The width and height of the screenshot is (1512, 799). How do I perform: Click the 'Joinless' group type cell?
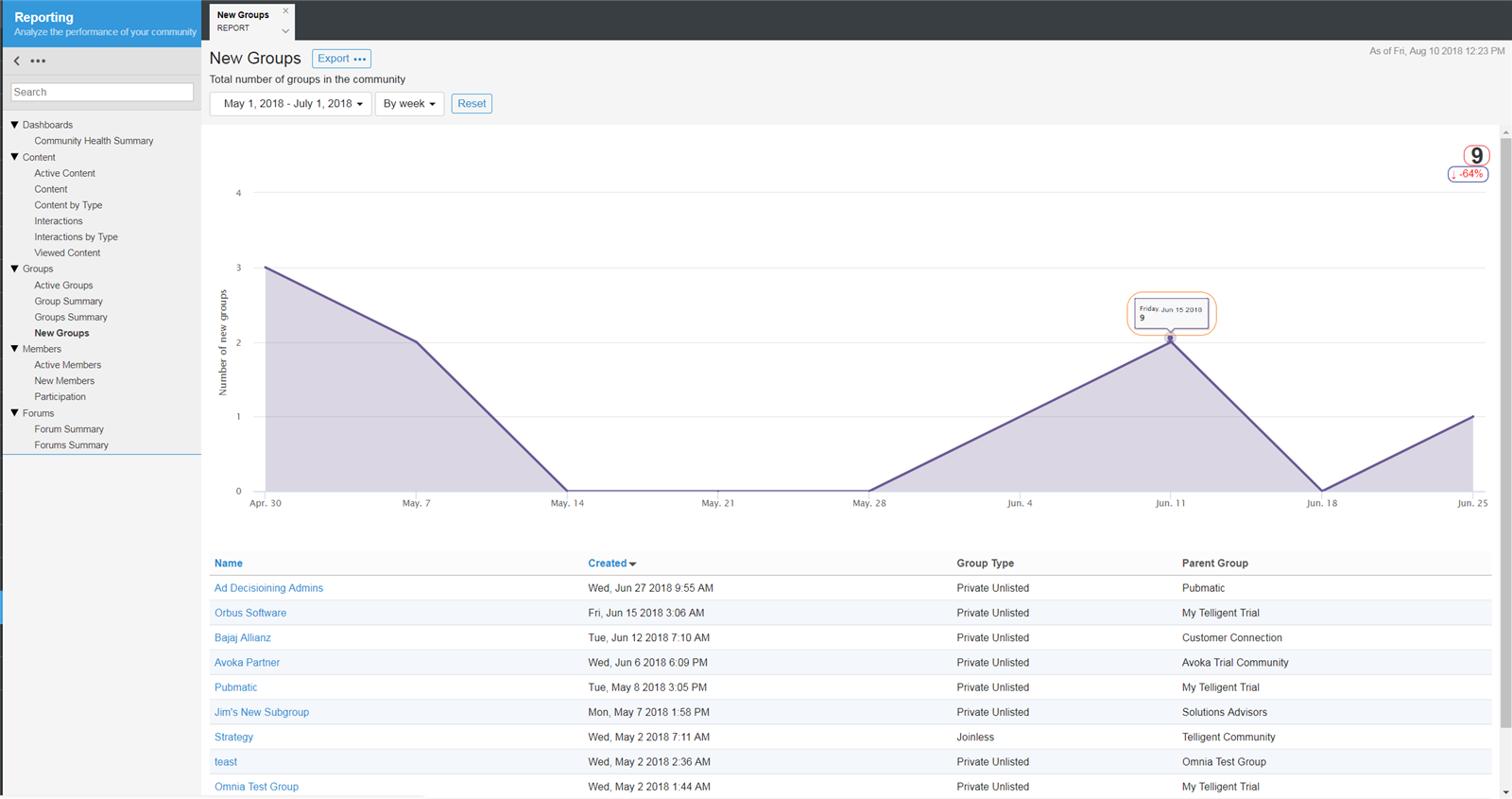click(975, 738)
